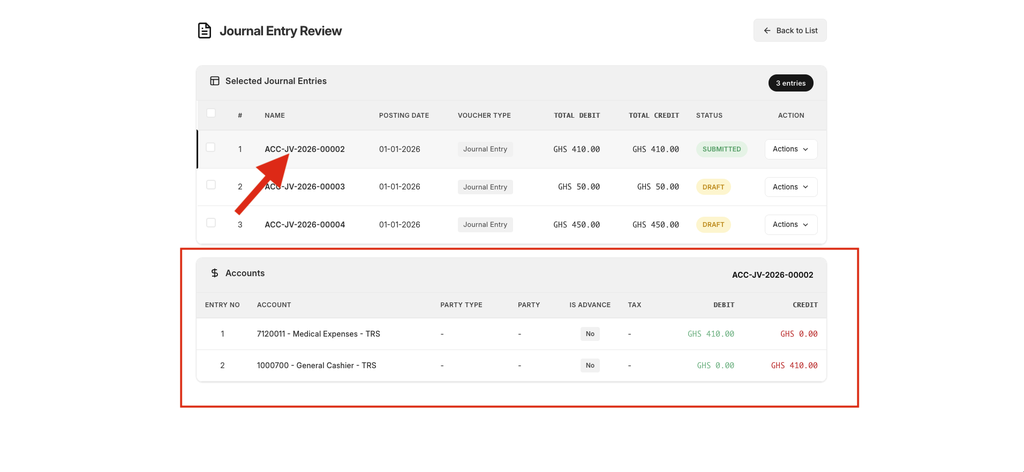The image size is (1024, 472).
Task: Expand Actions menu for ACC-JV-2026-00004
Action: tap(790, 225)
